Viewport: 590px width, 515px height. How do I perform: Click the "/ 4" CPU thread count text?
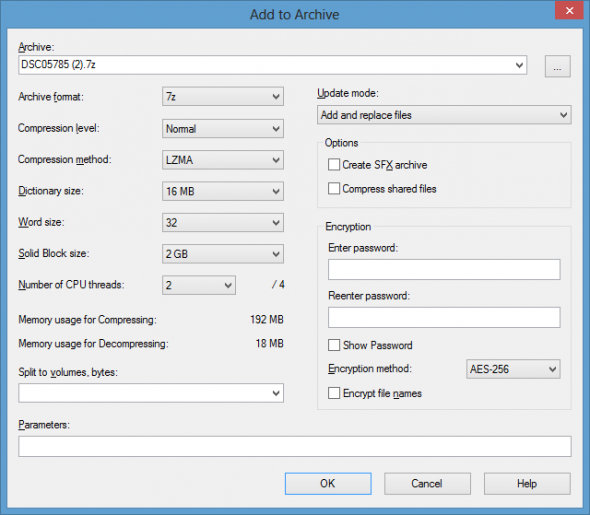click(x=278, y=284)
